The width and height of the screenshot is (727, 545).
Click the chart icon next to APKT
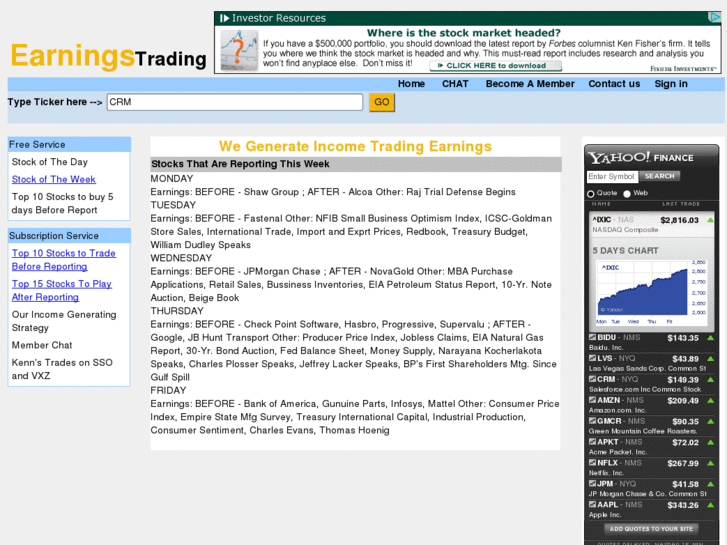coord(592,442)
